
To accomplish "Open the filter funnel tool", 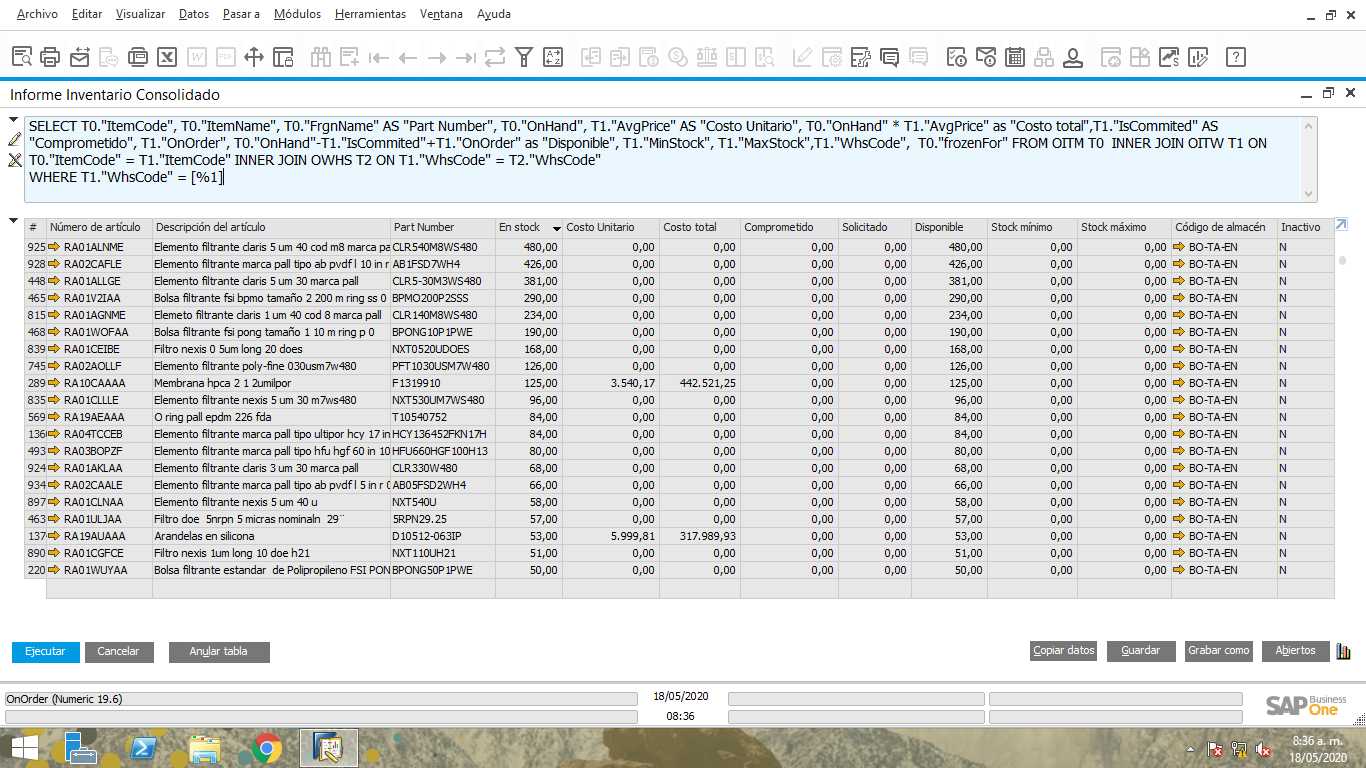I will coord(524,57).
